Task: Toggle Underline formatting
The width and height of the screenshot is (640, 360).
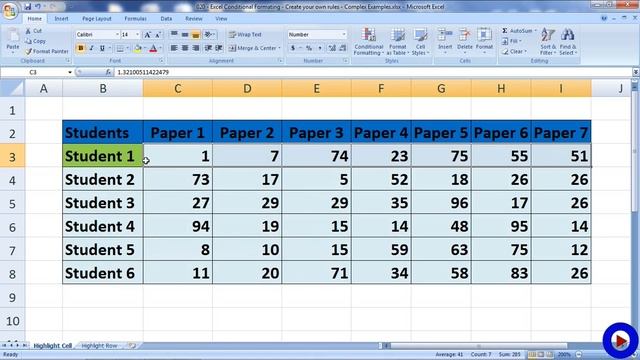Action: point(102,48)
